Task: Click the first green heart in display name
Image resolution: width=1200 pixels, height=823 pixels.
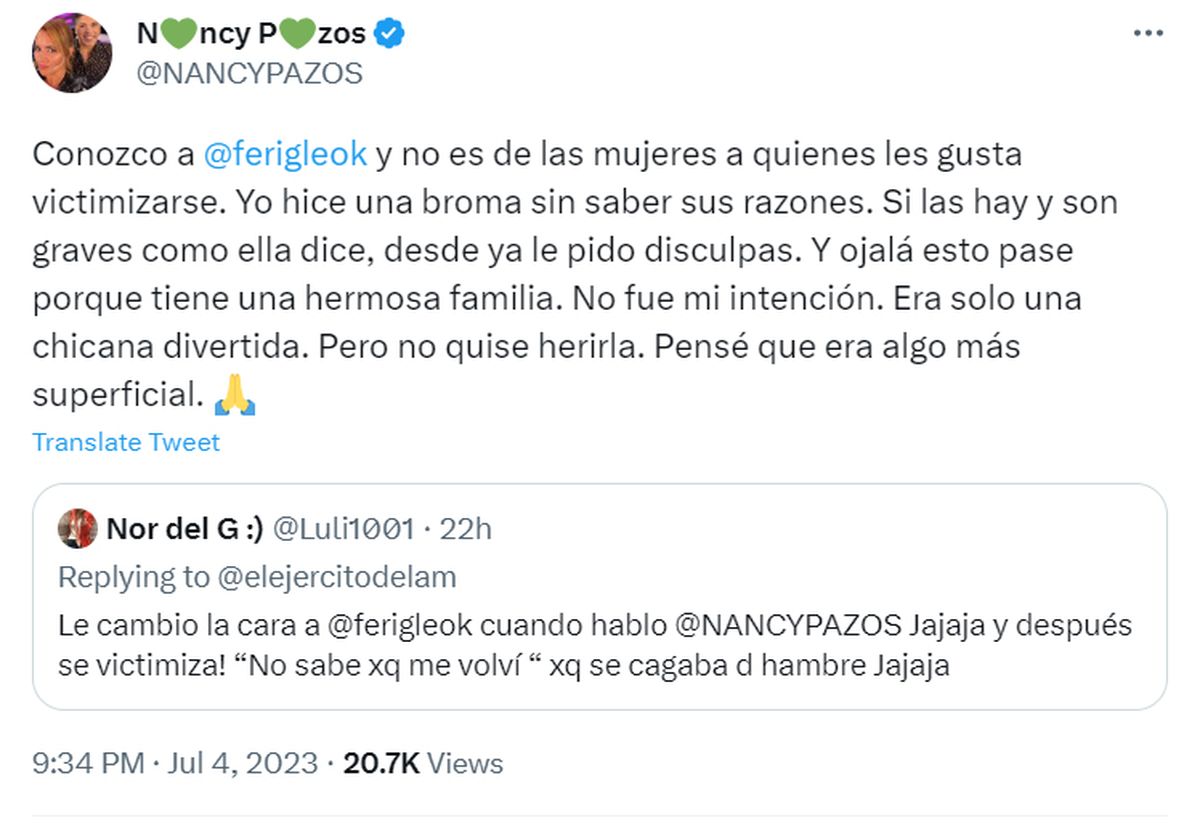Action: tap(175, 36)
